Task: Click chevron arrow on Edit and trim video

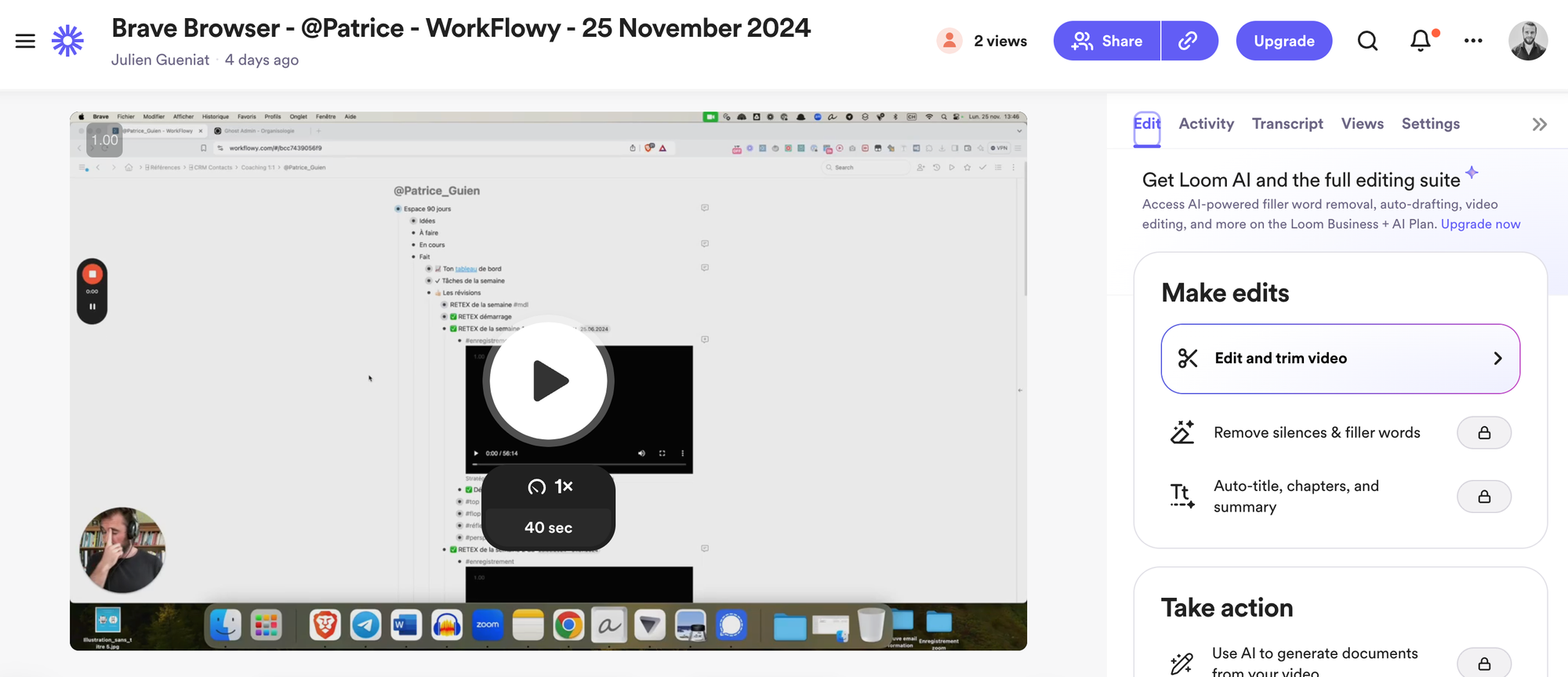Action: point(1497,359)
